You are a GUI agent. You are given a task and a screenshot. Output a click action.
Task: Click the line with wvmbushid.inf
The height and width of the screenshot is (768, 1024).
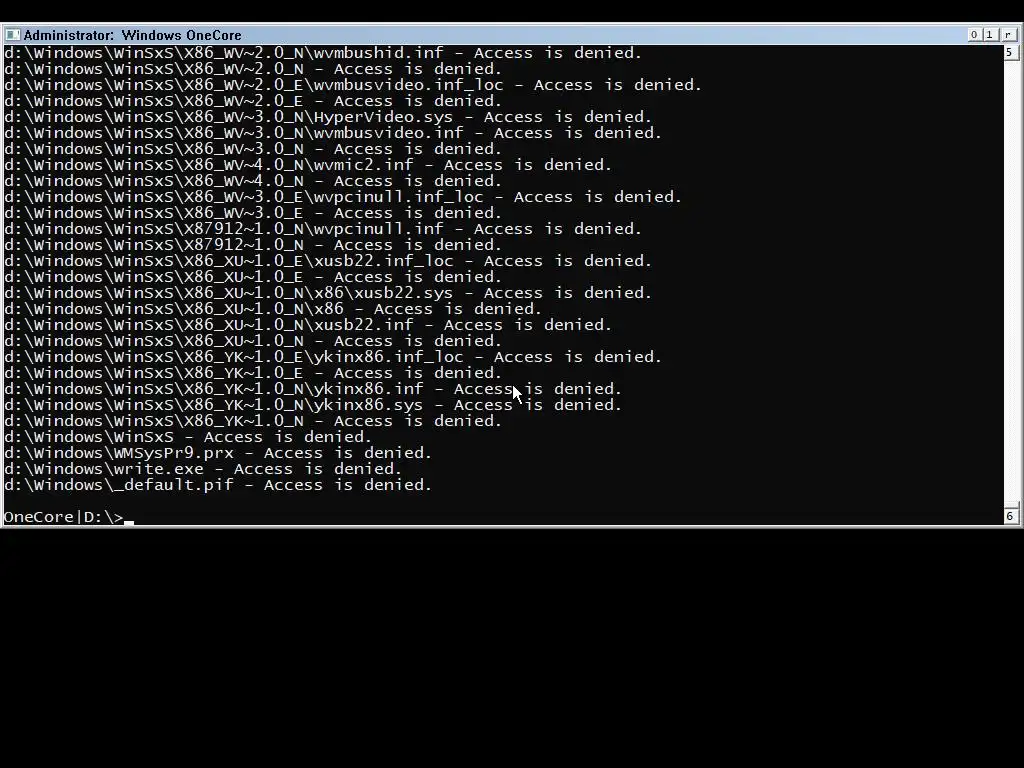323,53
